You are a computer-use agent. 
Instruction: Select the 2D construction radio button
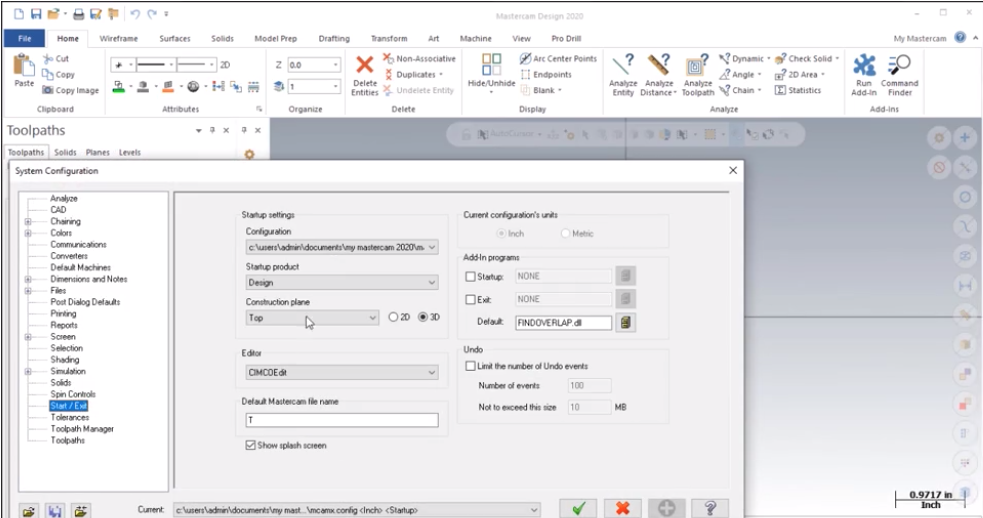click(x=393, y=317)
